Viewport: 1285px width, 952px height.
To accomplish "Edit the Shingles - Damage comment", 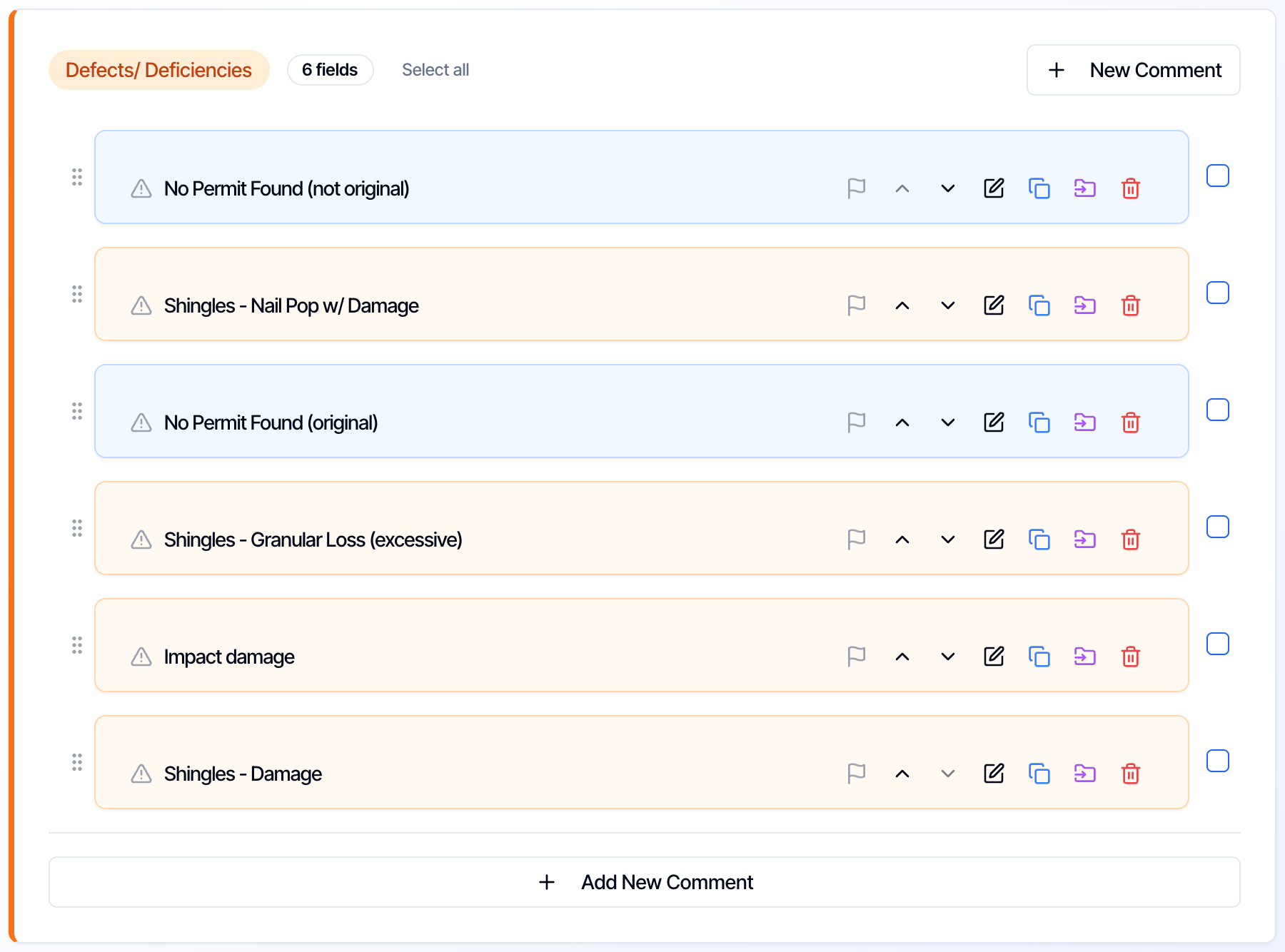I will click(994, 774).
